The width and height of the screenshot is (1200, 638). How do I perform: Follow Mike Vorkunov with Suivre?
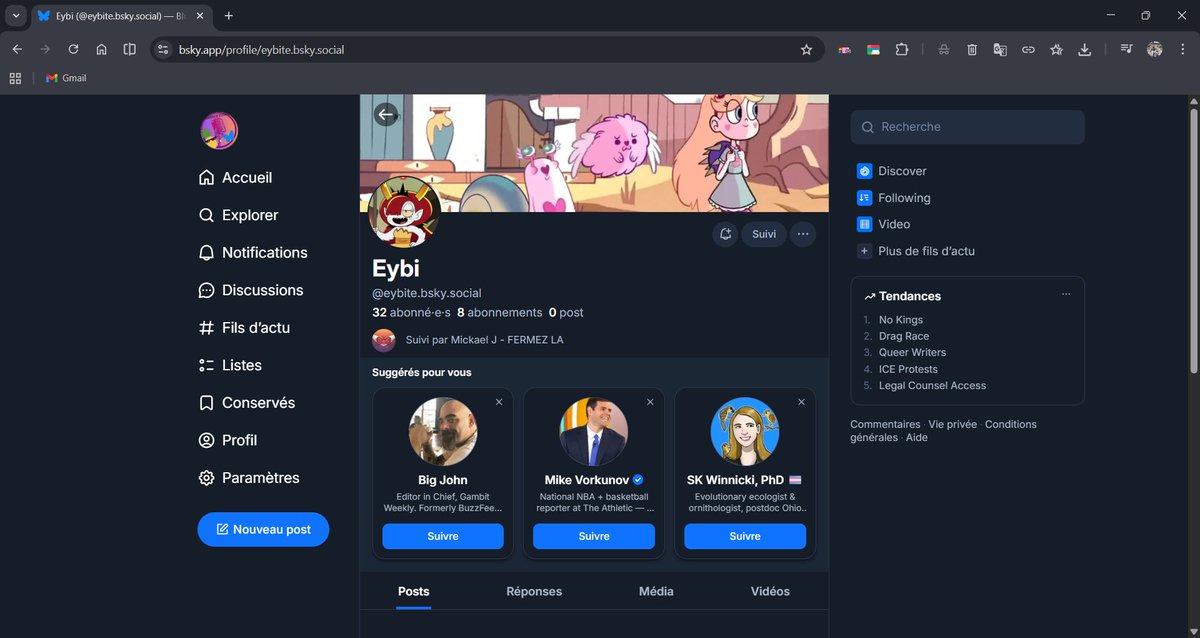(x=594, y=536)
